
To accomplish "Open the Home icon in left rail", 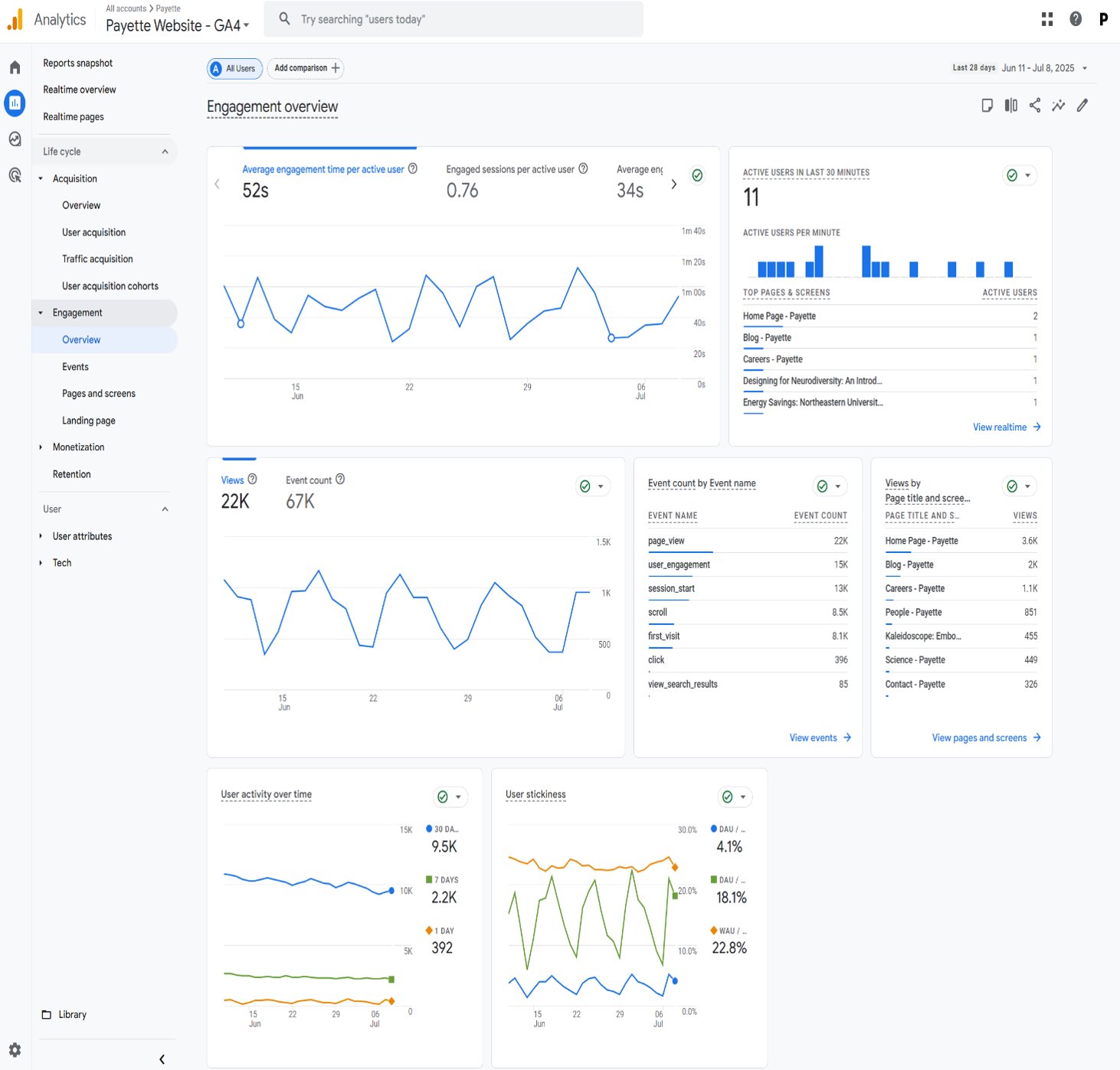I will pyautogui.click(x=15, y=67).
